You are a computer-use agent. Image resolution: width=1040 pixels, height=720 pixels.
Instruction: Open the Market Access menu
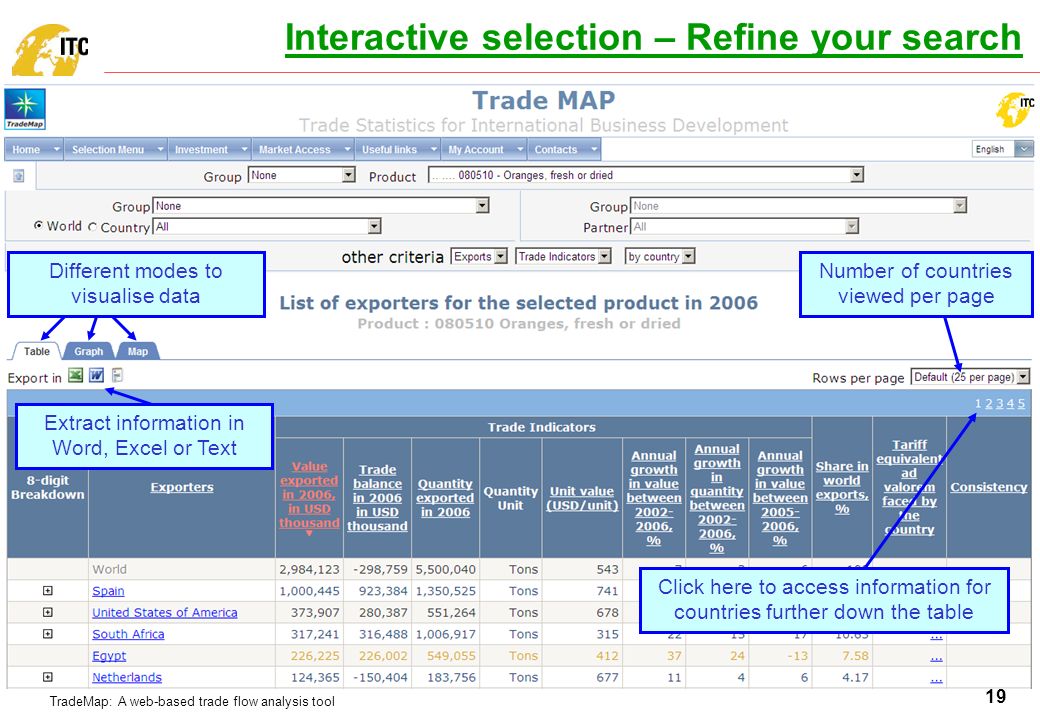[303, 150]
